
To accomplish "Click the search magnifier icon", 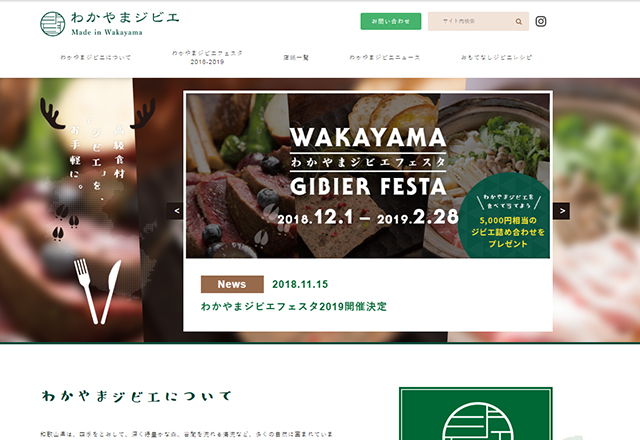I will click(x=518, y=22).
